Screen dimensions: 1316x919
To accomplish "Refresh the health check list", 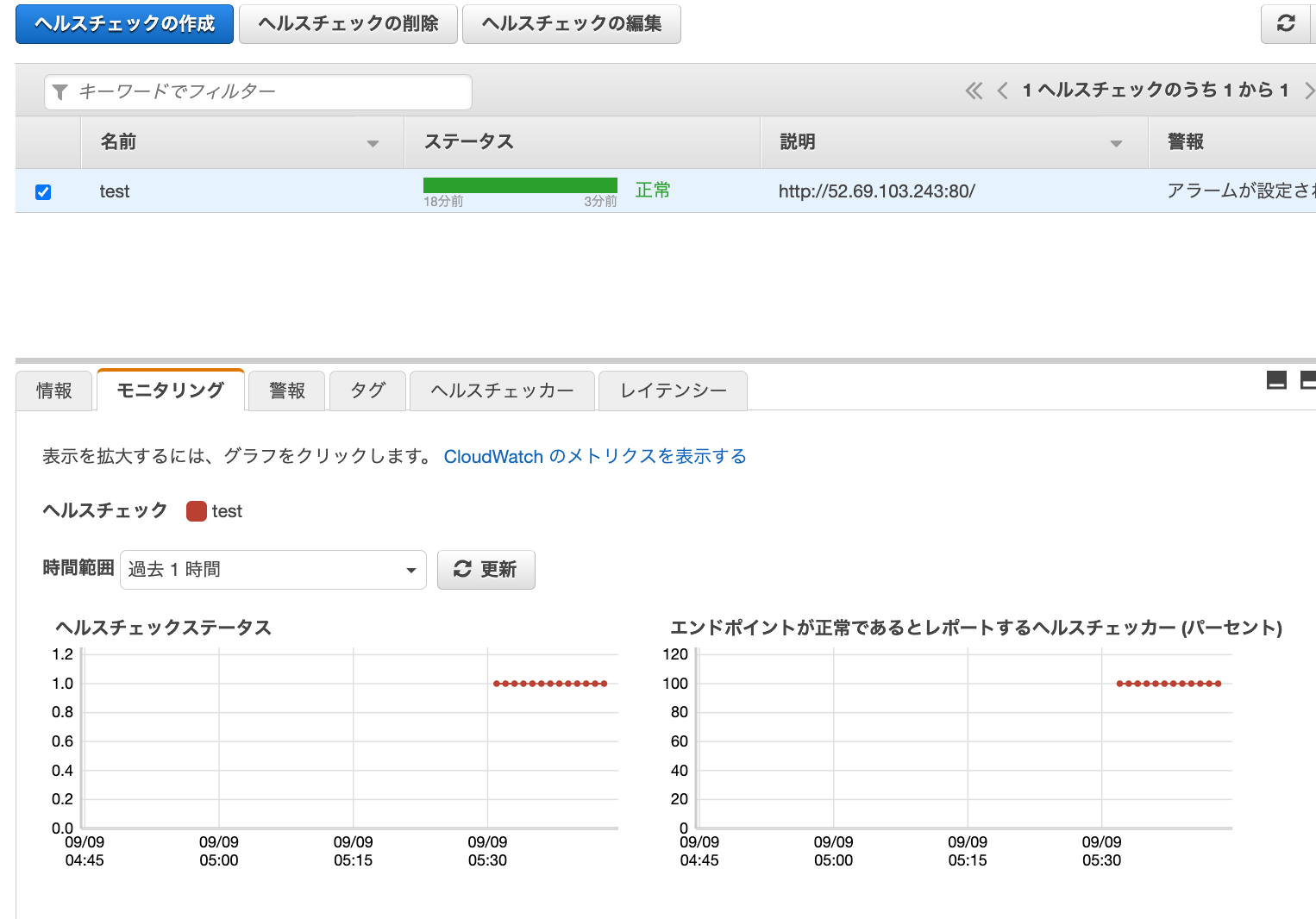I will [x=1286, y=24].
